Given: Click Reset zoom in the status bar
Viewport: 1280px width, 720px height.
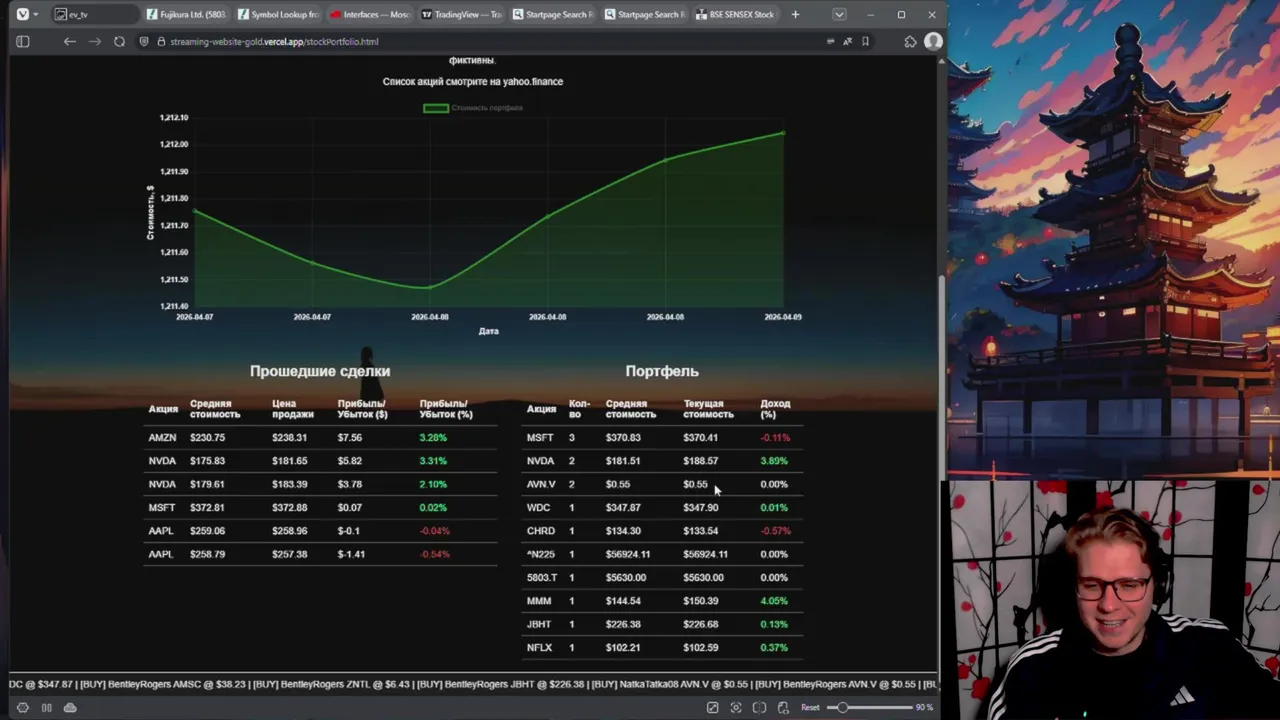Looking at the screenshot, I should click(810, 707).
